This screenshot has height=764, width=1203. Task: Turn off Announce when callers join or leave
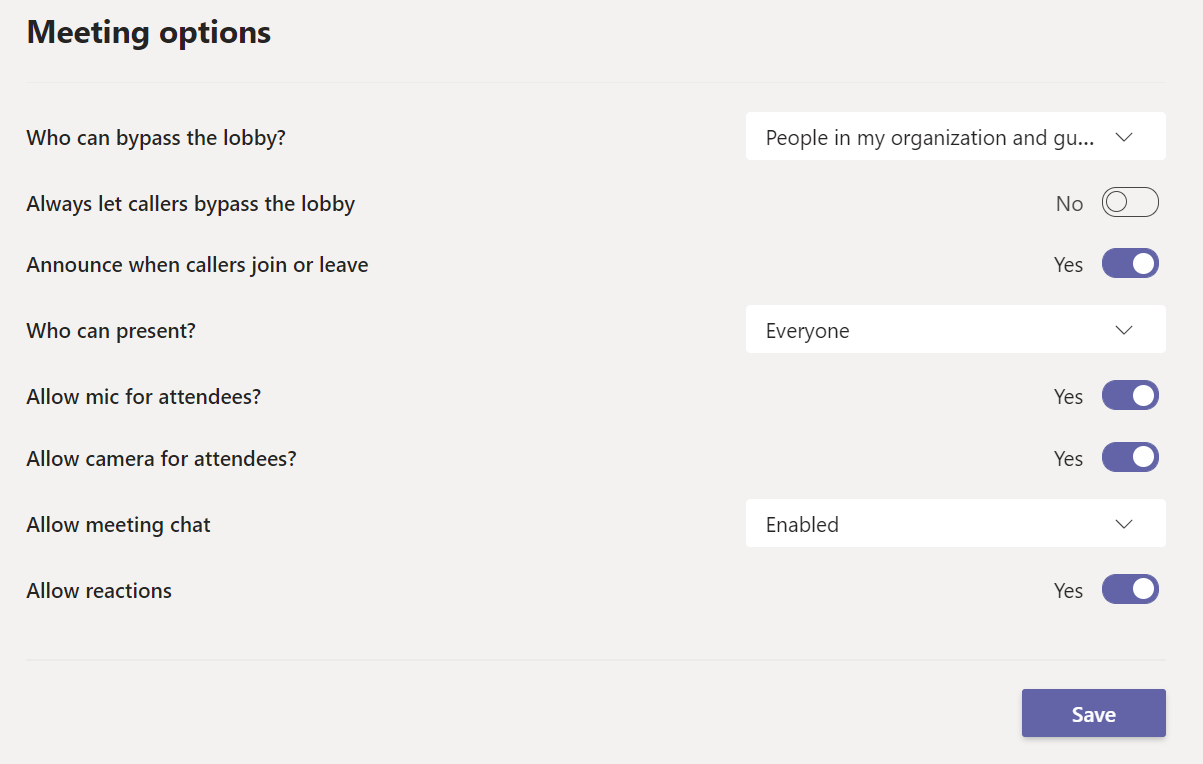pos(1130,264)
